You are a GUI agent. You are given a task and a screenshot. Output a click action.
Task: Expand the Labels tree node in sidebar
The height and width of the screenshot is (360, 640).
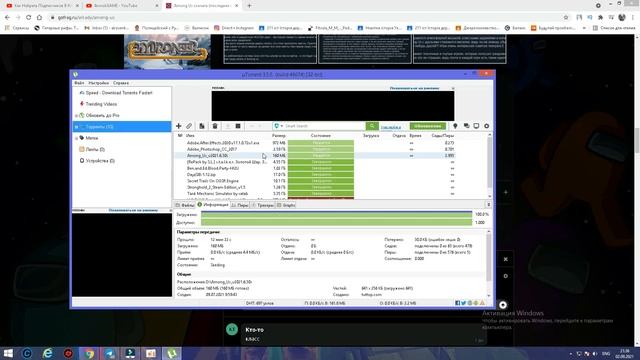coord(76,138)
